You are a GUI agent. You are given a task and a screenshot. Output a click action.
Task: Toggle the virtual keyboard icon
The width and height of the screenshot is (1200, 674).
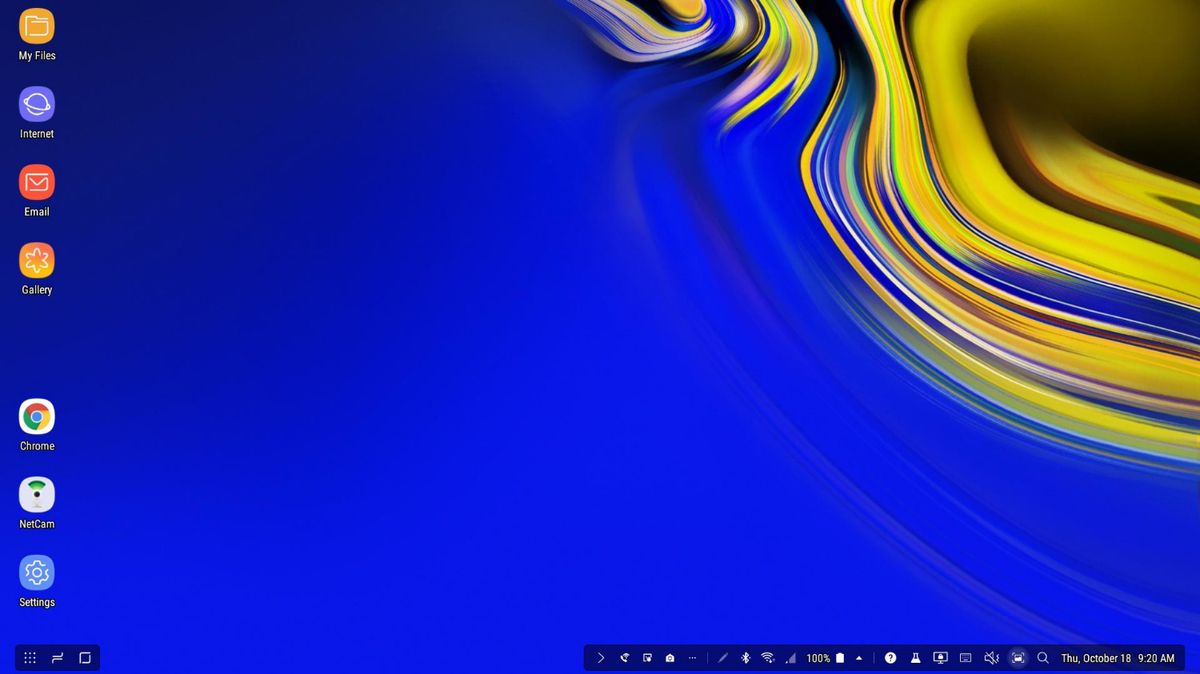click(965, 657)
